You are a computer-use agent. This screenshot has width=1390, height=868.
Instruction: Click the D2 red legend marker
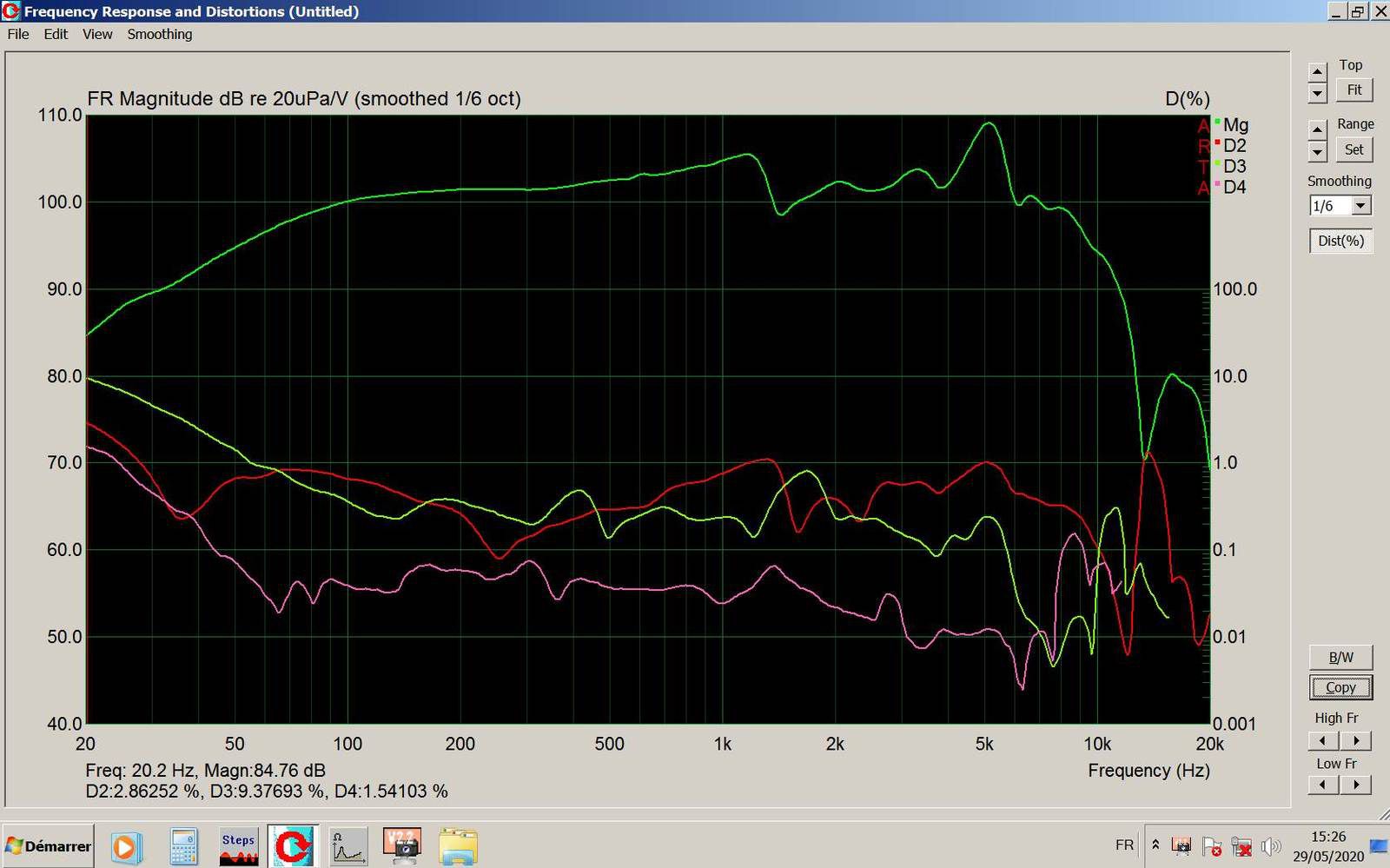[x=1217, y=142]
